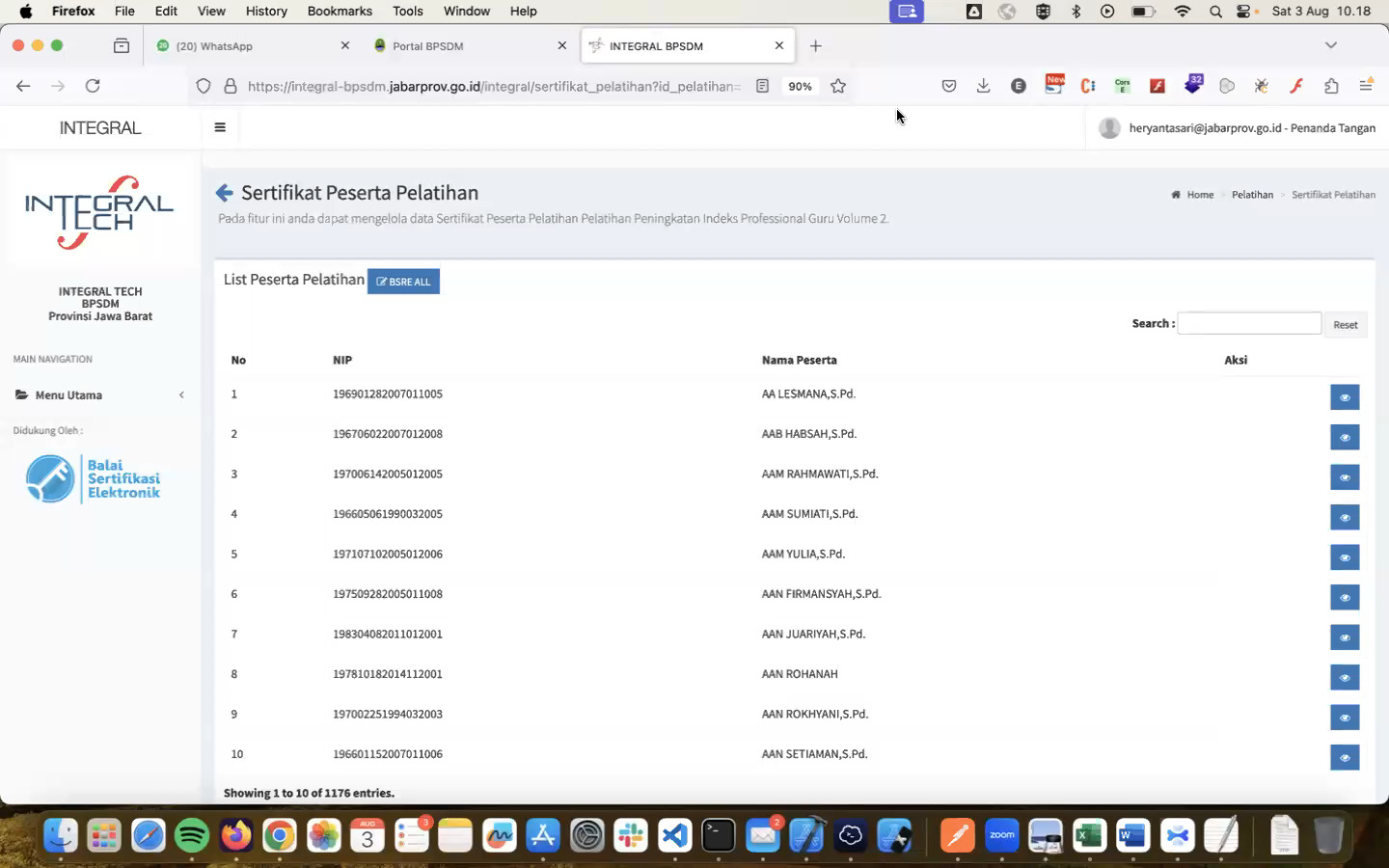Open the list all tabs dropdown chevron
Screen dimensions: 1389x868
[x=1330, y=45]
